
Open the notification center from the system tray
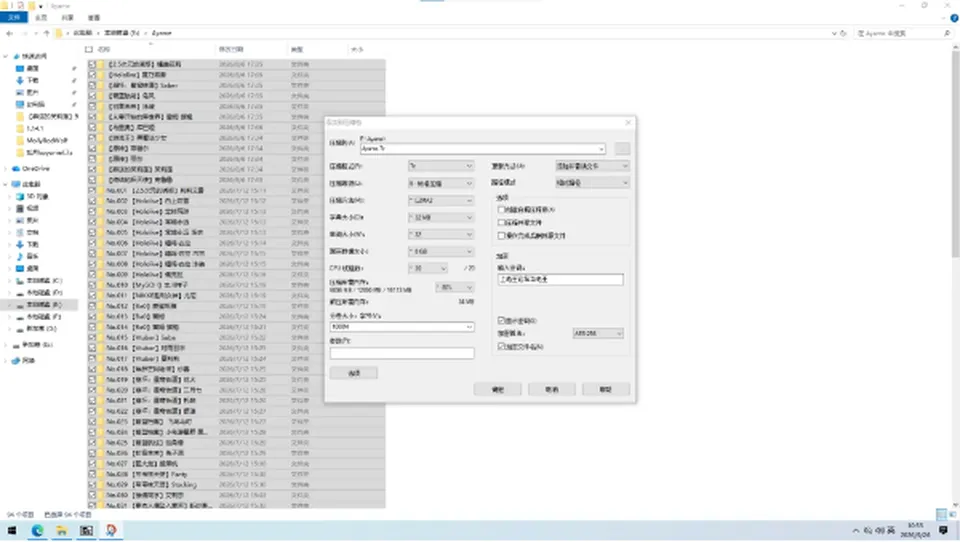[x=943, y=530]
